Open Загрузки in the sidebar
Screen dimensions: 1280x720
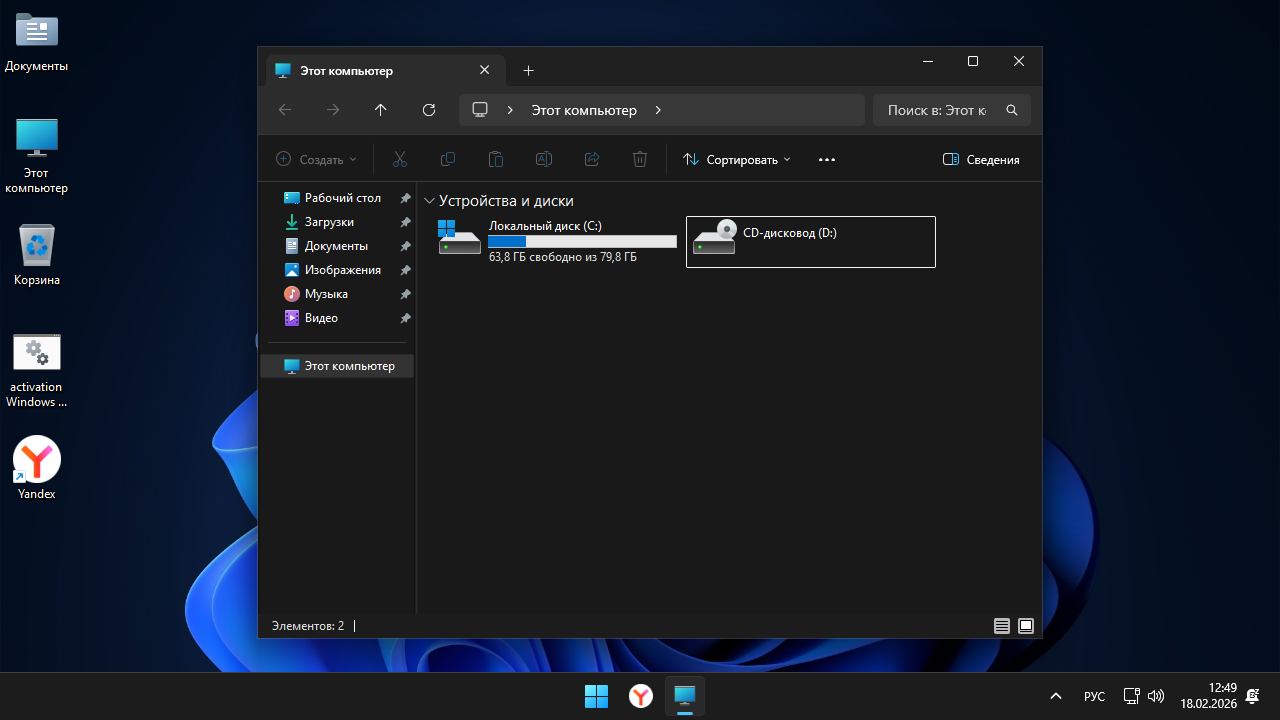[x=329, y=222]
